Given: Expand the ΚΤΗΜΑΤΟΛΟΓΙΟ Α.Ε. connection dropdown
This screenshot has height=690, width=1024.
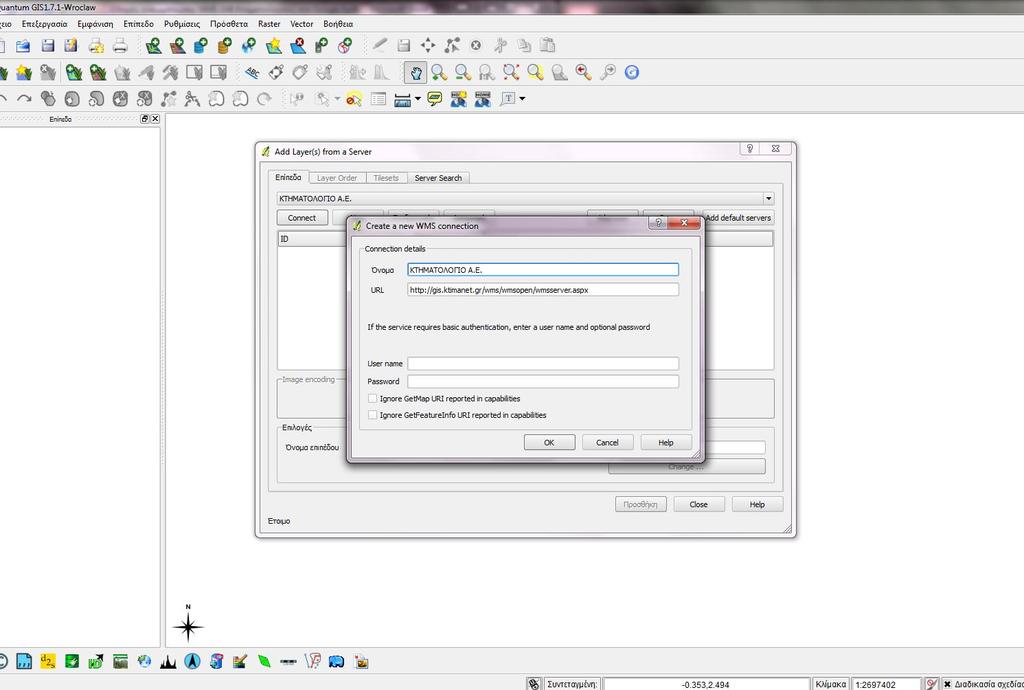Looking at the screenshot, I should (x=768, y=198).
